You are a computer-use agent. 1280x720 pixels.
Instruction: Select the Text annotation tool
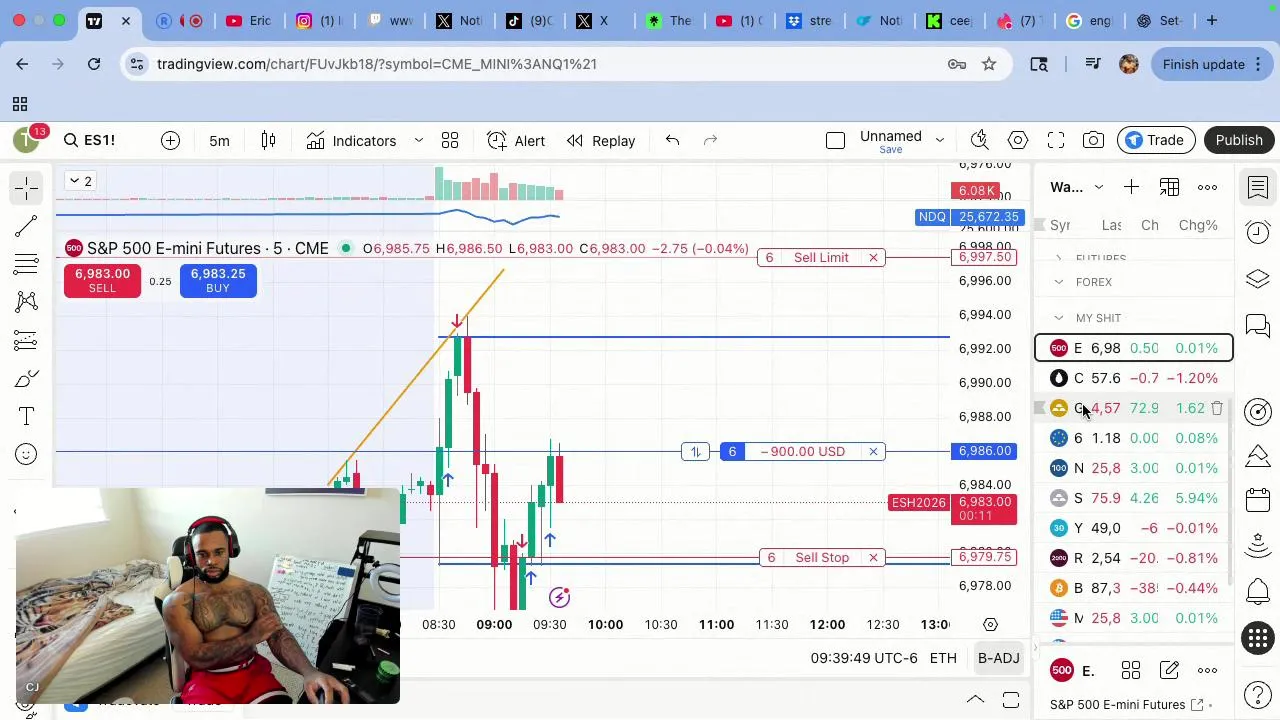coord(27,416)
